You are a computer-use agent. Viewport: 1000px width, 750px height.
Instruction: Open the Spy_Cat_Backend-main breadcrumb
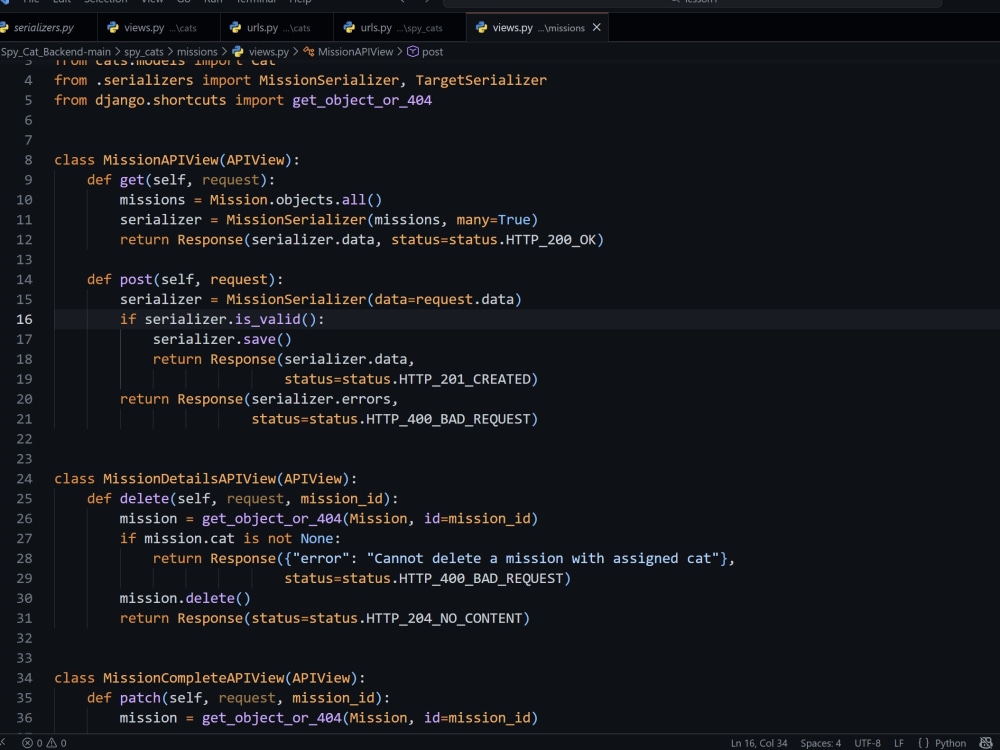tap(55, 52)
